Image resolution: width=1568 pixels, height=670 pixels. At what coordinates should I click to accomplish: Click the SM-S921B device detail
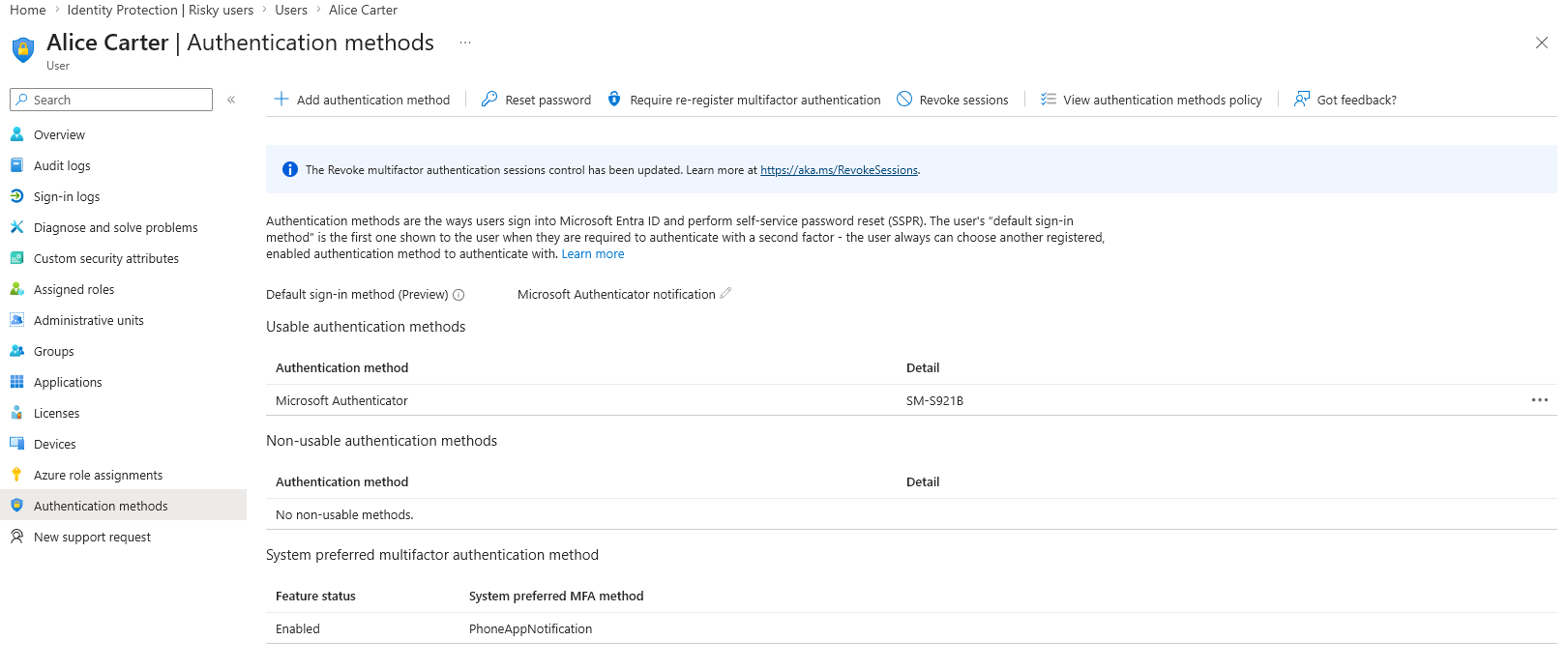tap(934, 401)
